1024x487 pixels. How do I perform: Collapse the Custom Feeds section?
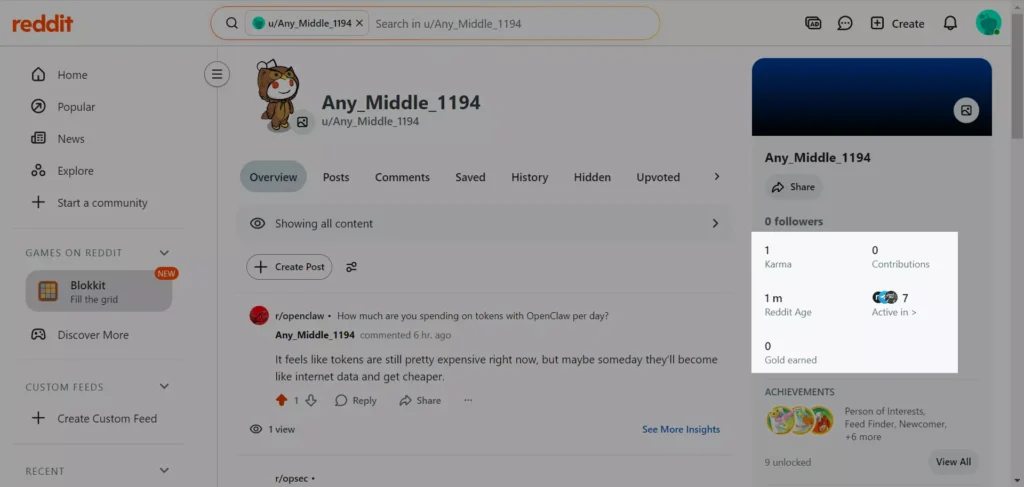tap(164, 386)
